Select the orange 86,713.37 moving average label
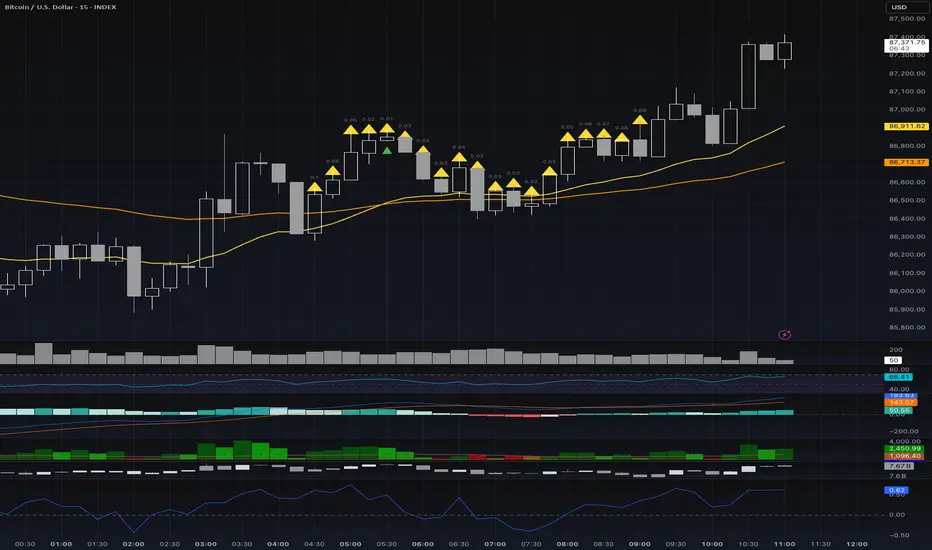Screen dimensions: 932x550 click(906, 162)
